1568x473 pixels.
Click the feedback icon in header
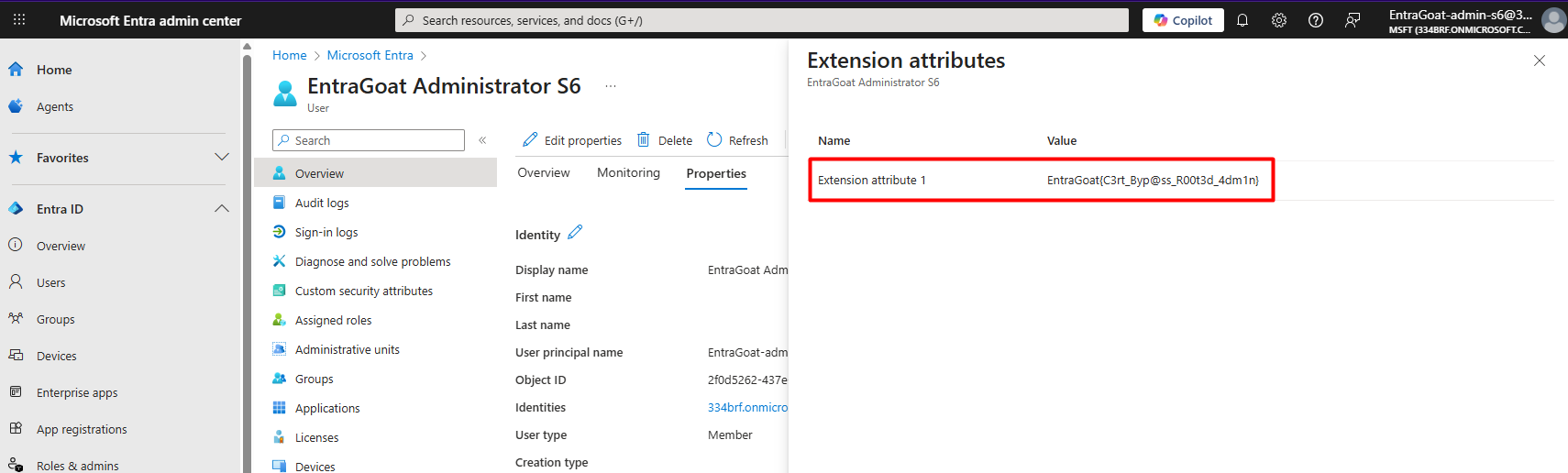tap(1353, 20)
